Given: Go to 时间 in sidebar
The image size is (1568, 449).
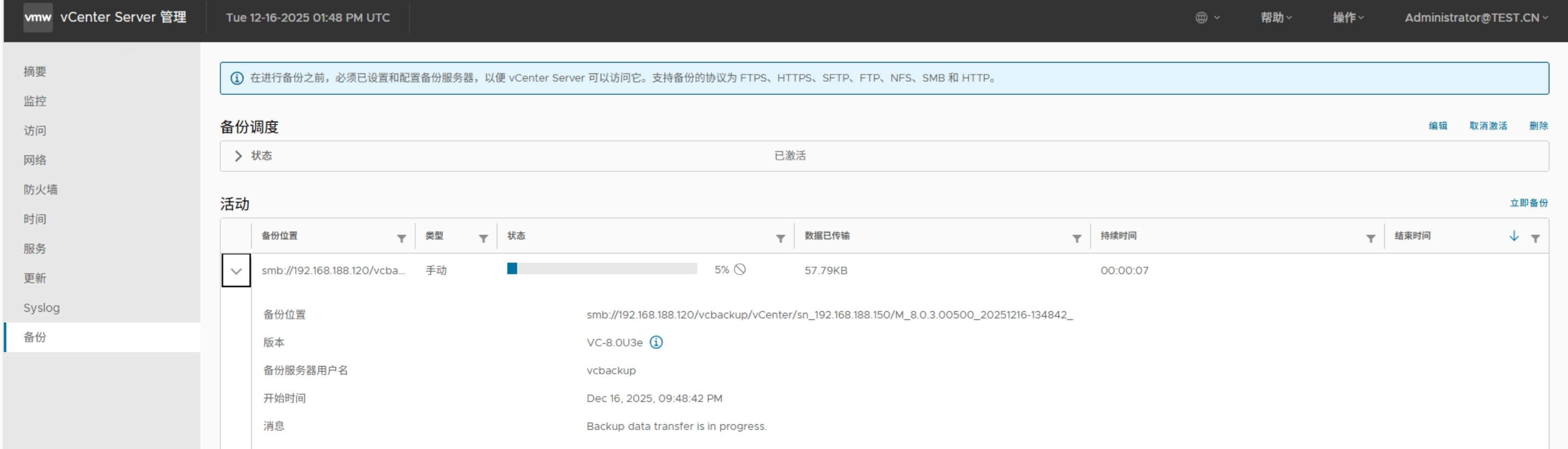Looking at the screenshot, I should point(102,220).
